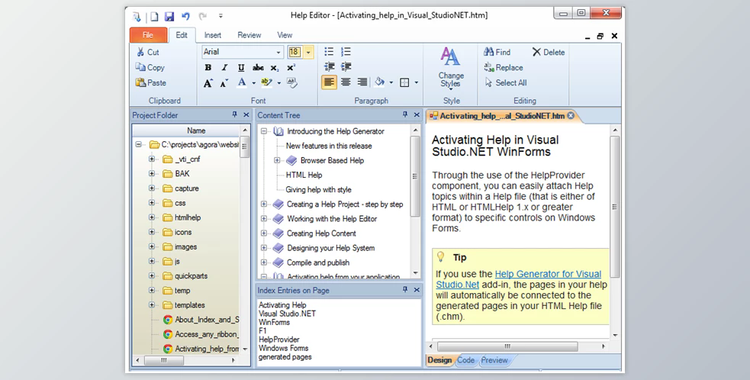
Task: Close the Project Folder panel
Action: pos(246,115)
